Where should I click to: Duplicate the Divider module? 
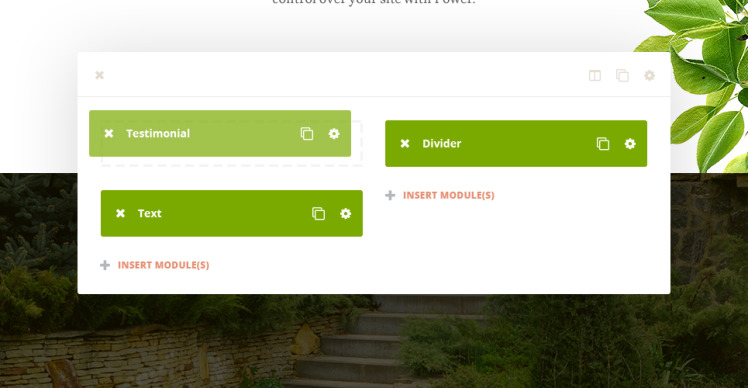[x=603, y=144]
